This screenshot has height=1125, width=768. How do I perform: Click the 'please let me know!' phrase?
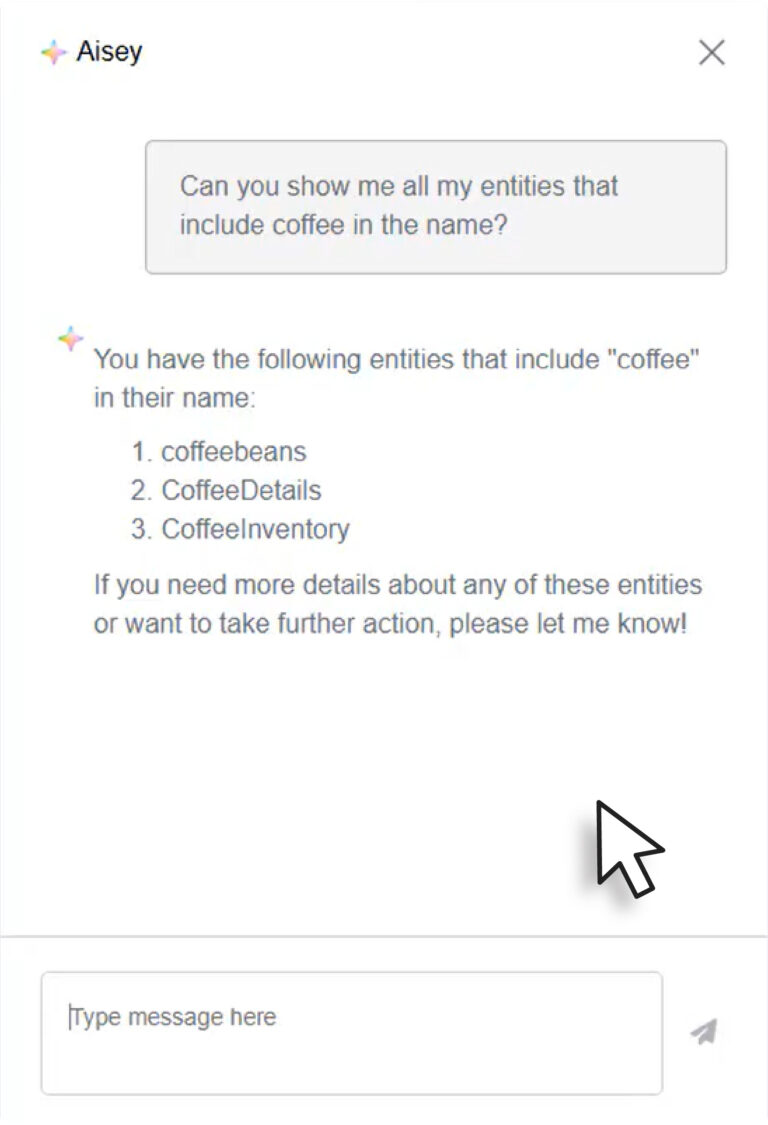(x=568, y=623)
